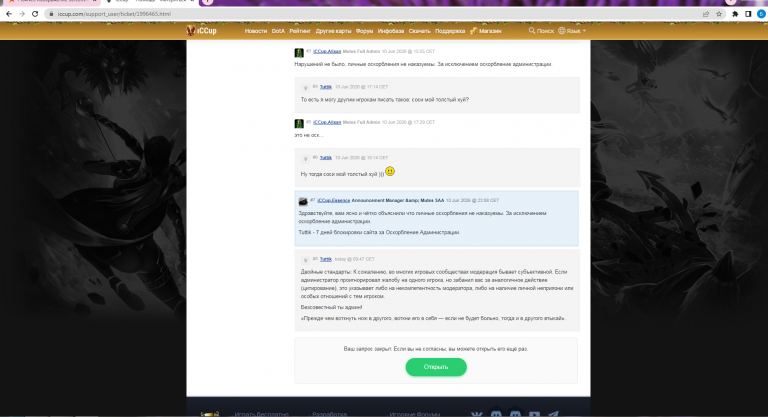Click the browser address bar URL
Image resolution: width=768 pixels, height=417 pixels.
pos(114,14)
